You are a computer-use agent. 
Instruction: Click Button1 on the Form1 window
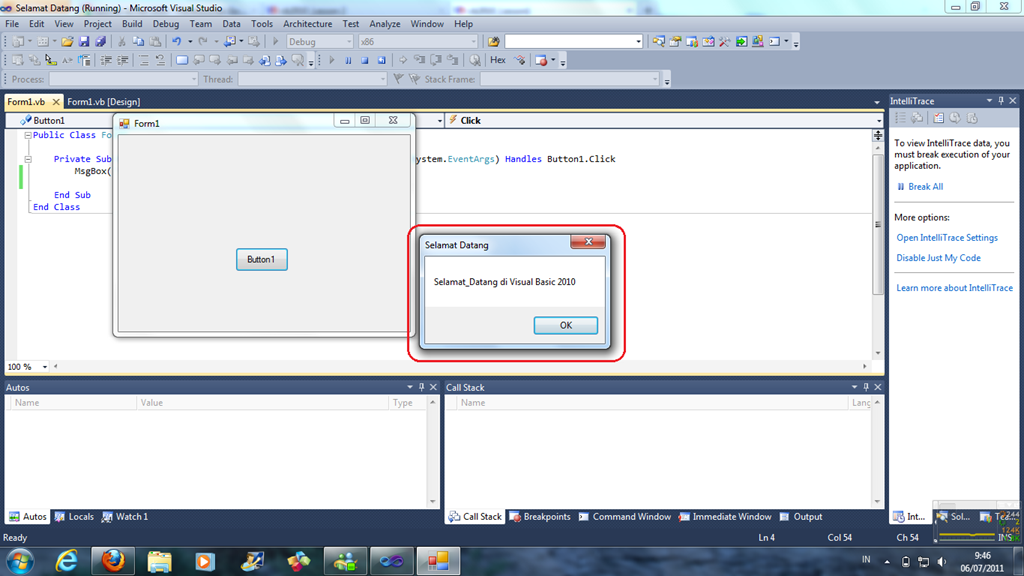coord(261,259)
